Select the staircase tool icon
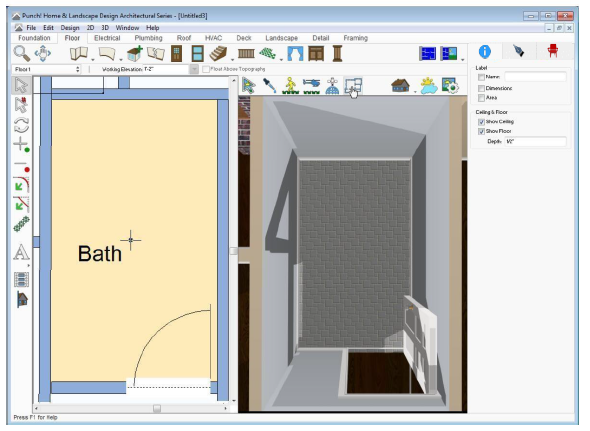This screenshot has width=590, height=431. coord(218,53)
